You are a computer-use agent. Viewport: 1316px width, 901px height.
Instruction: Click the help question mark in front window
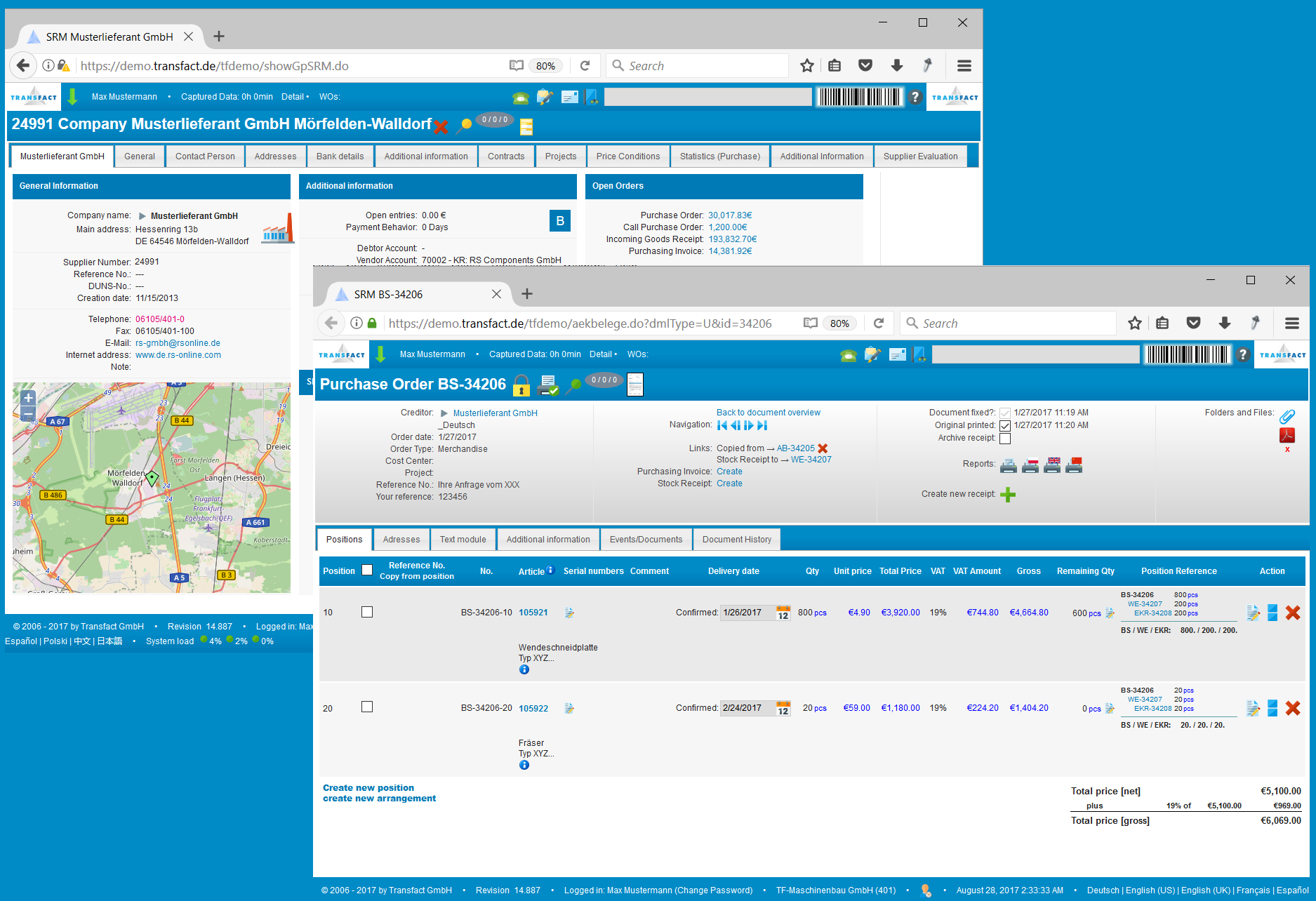click(x=1243, y=355)
